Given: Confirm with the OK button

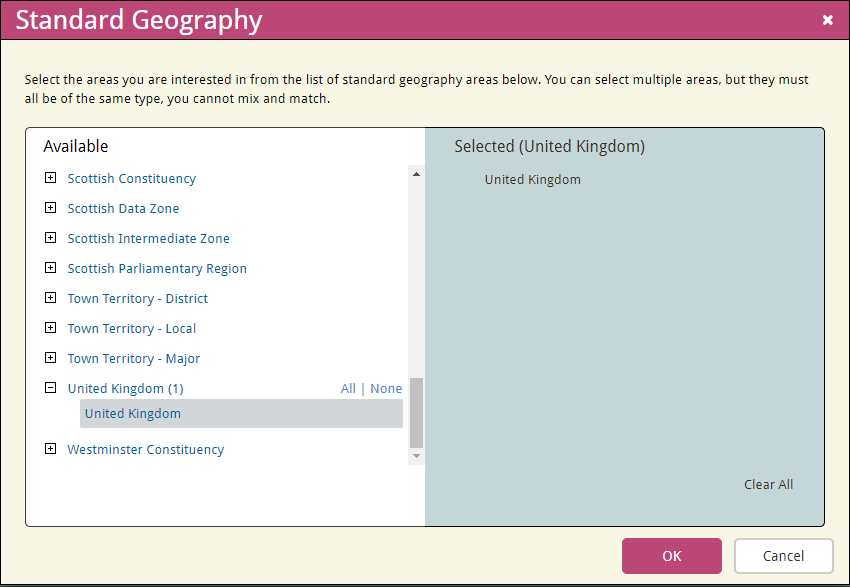Looking at the screenshot, I should pos(672,556).
